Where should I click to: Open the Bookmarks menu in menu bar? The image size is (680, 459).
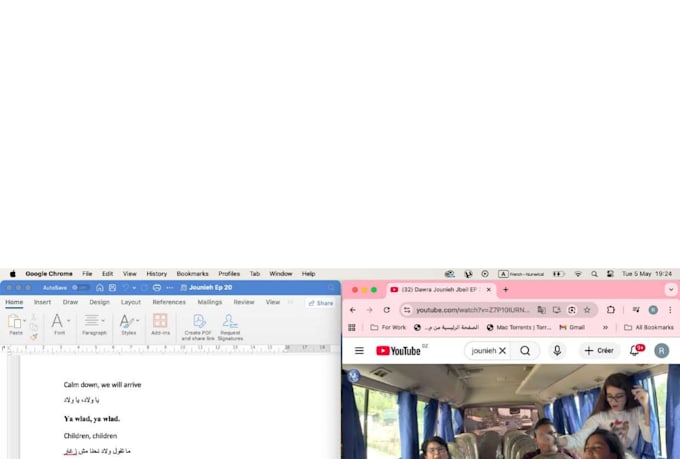click(x=193, y=274)
